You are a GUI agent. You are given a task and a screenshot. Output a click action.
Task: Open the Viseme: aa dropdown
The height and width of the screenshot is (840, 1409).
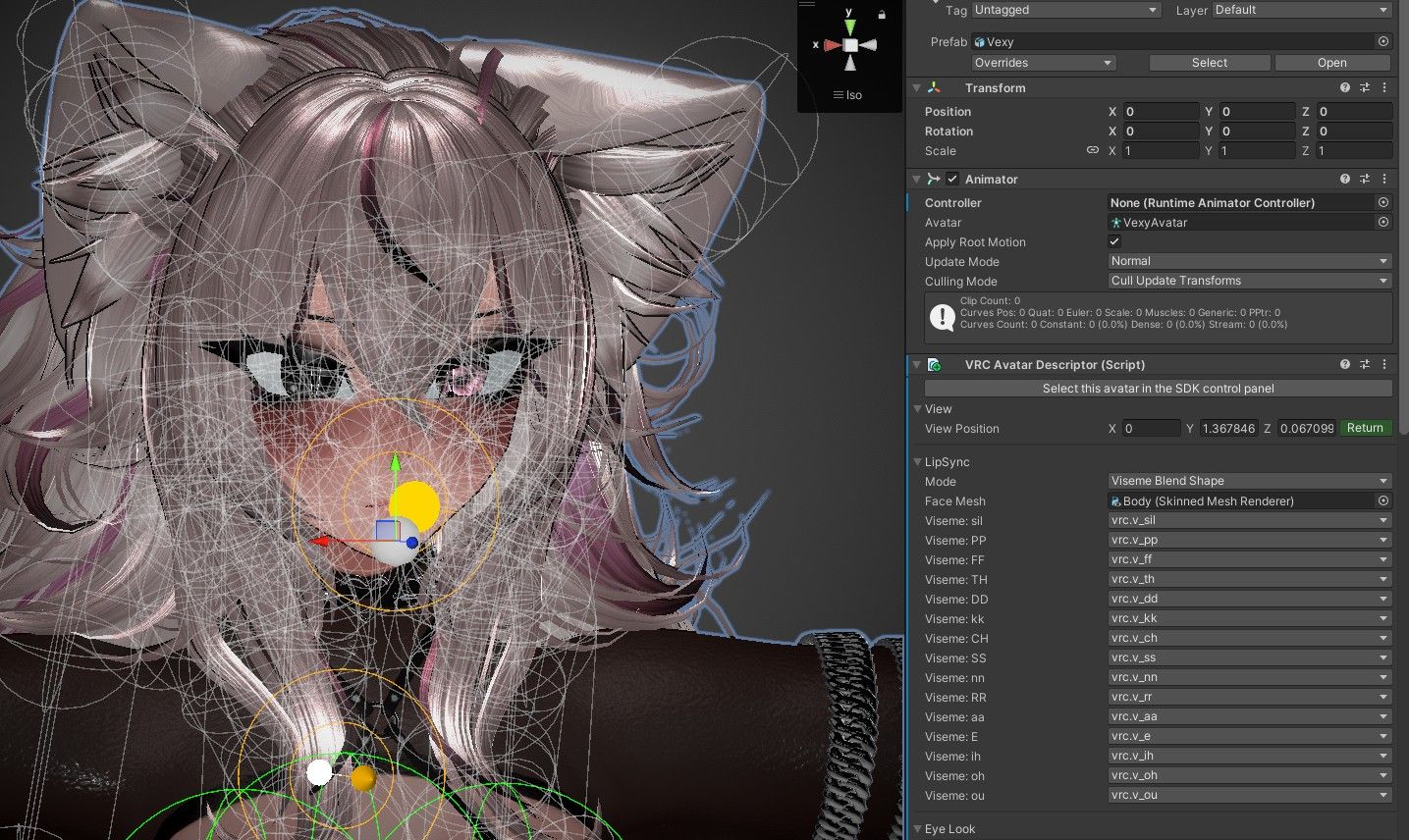click(1250, 716)
